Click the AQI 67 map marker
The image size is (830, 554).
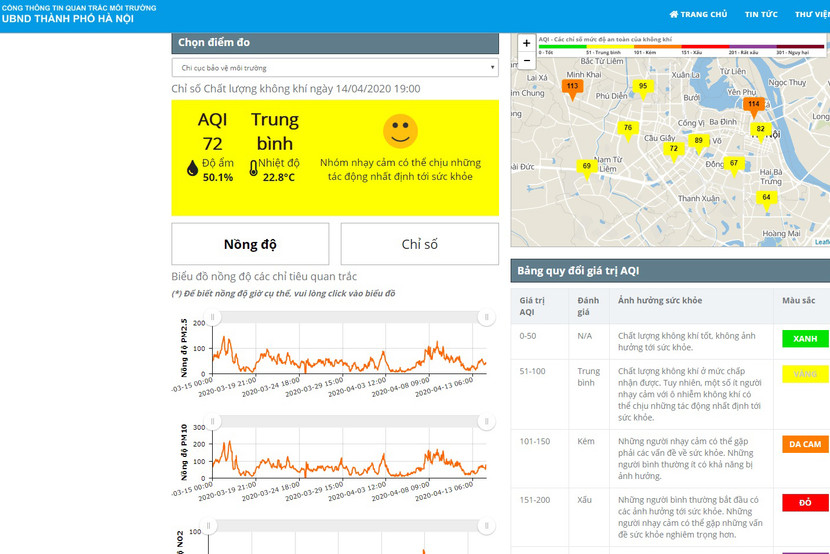pyautogui.click(x=733, y=163)
